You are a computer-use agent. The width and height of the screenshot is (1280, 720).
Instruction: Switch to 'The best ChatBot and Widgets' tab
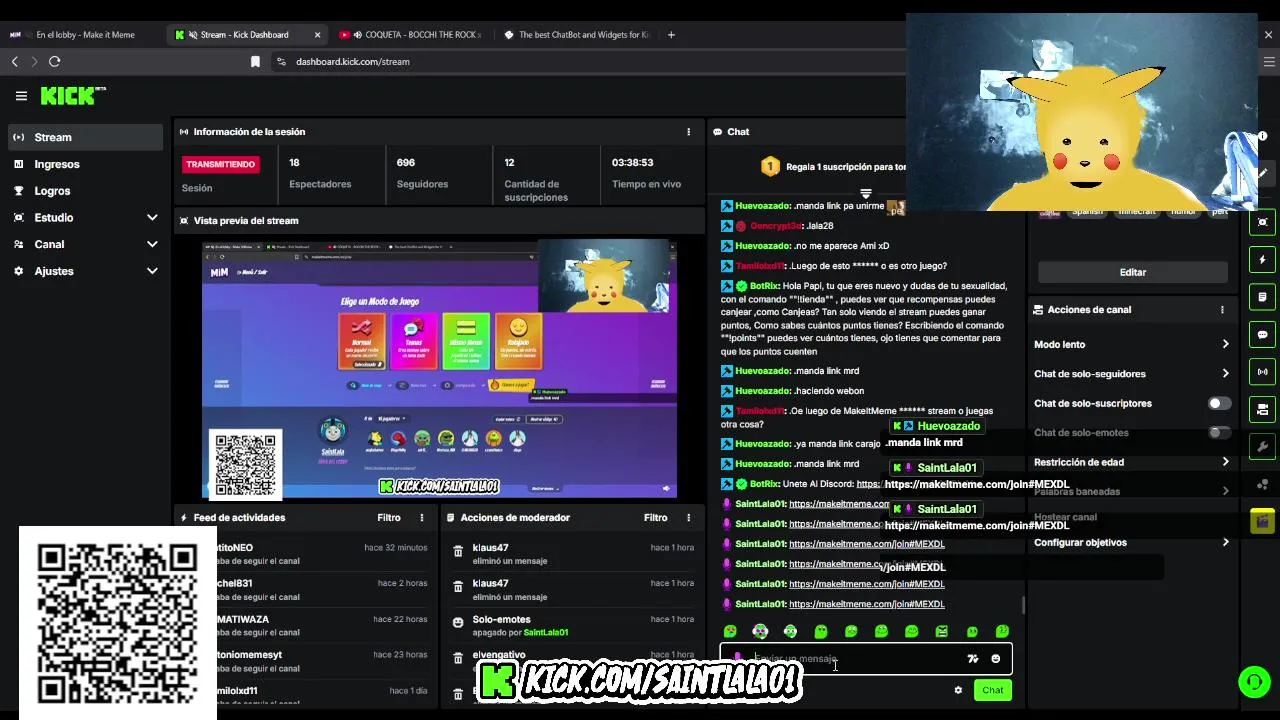pos(578,34)
